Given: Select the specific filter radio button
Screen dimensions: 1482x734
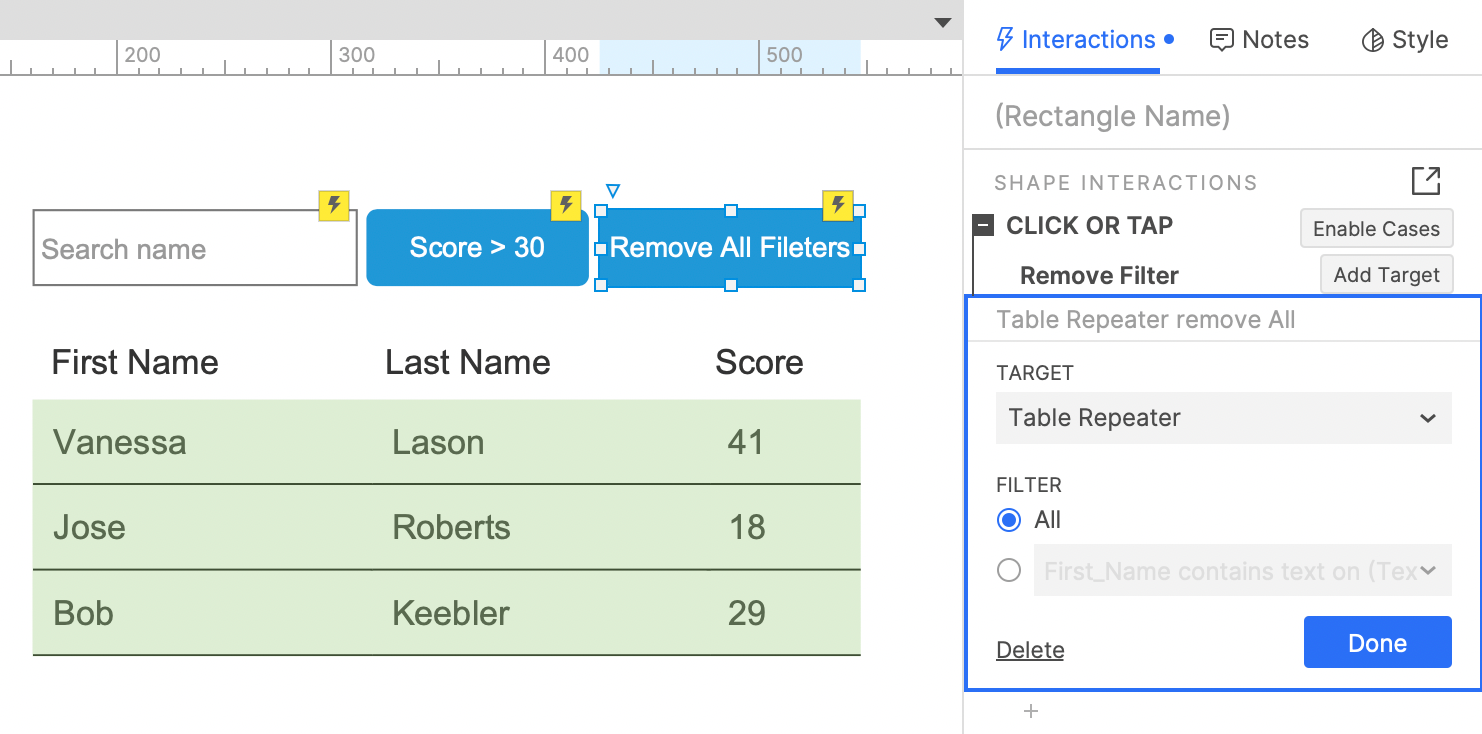Looking at the screenshot, I should 1009,570.
